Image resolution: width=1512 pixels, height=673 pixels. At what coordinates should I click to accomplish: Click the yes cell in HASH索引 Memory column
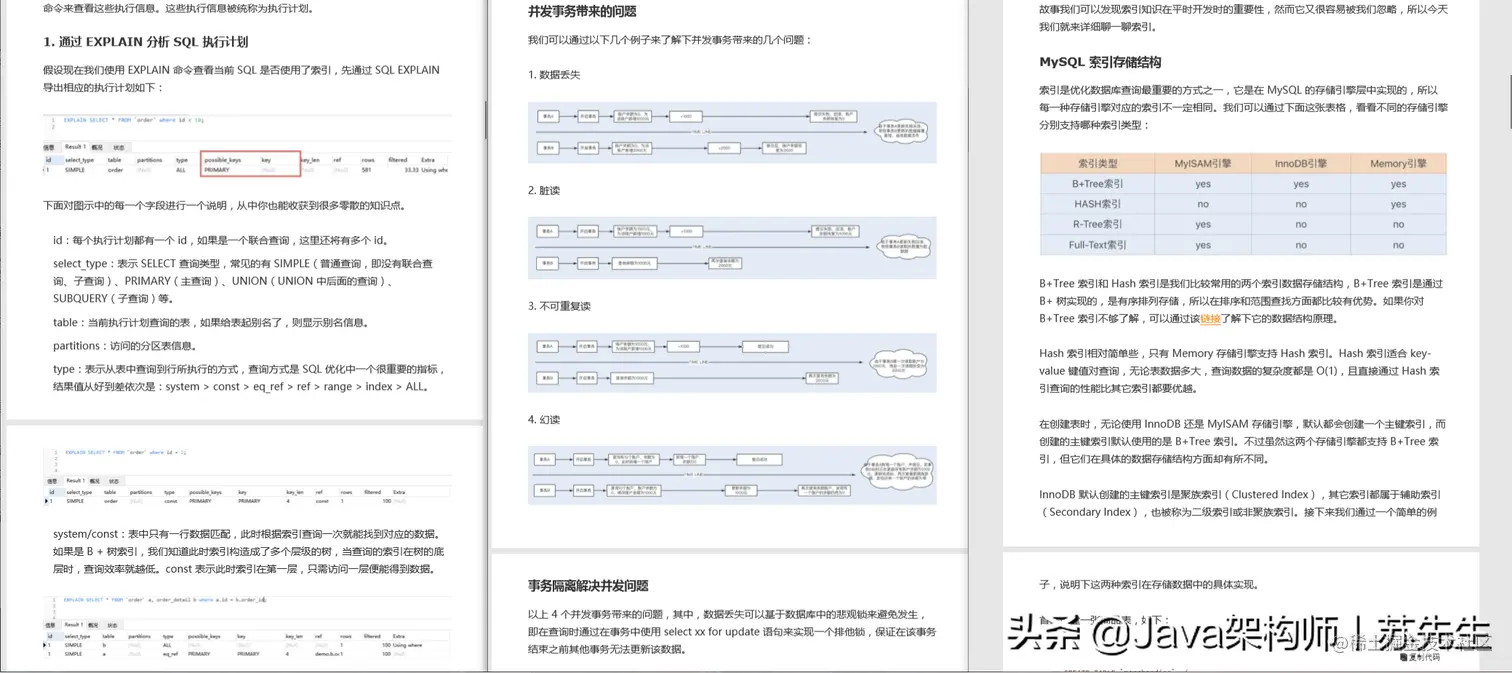(1398, 204)
